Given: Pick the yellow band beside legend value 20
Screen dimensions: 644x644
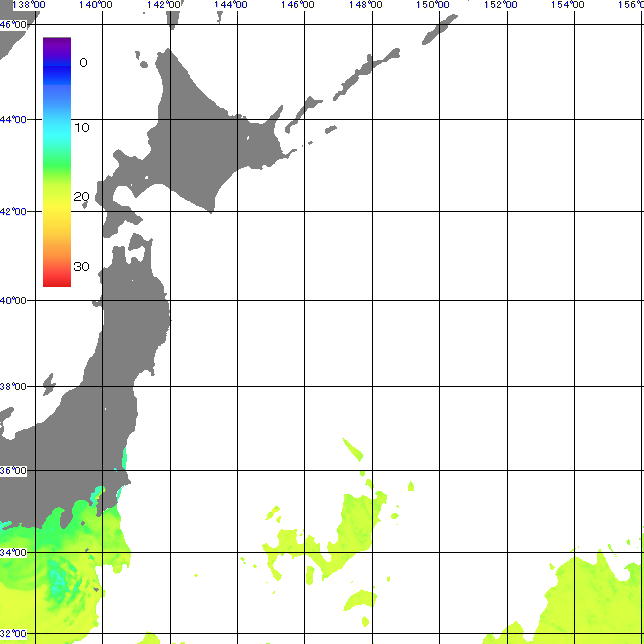Looking at the screenshot, I should coord(56,198).
